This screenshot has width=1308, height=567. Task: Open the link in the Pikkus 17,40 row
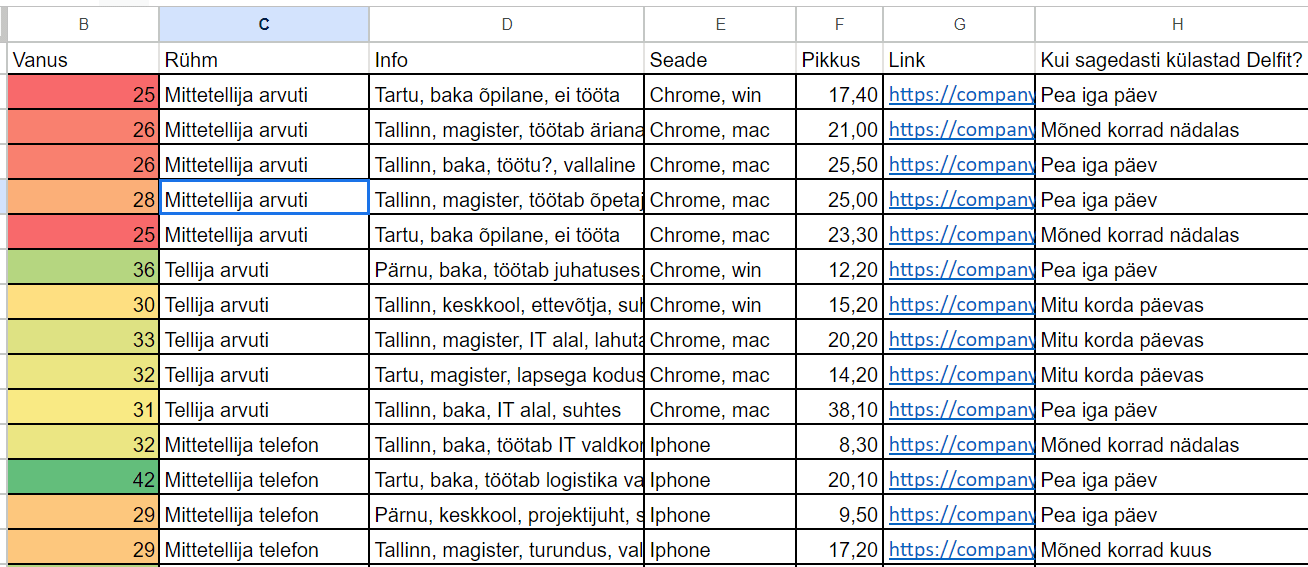tap(961, 95)
